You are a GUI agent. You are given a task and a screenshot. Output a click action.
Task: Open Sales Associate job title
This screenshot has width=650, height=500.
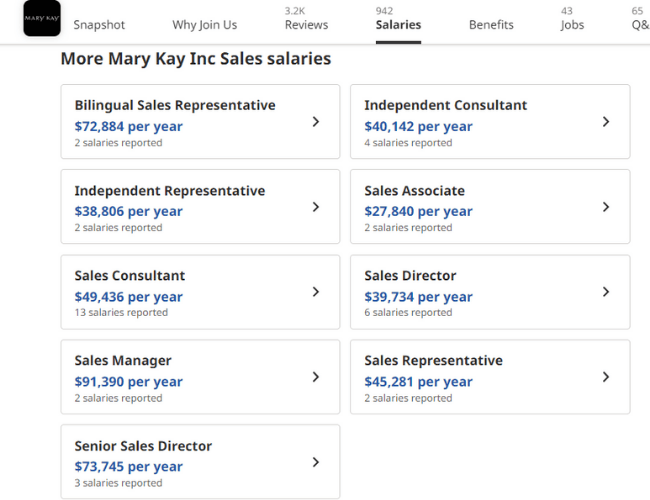415,191
